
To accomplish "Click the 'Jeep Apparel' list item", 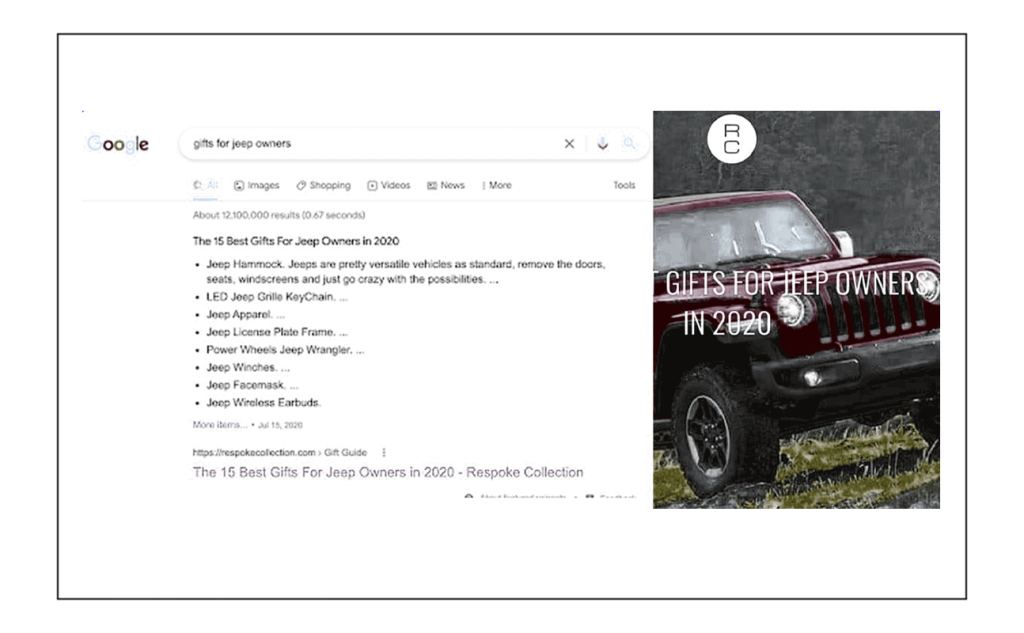I will pyautogui.click(x=246, y=315).
